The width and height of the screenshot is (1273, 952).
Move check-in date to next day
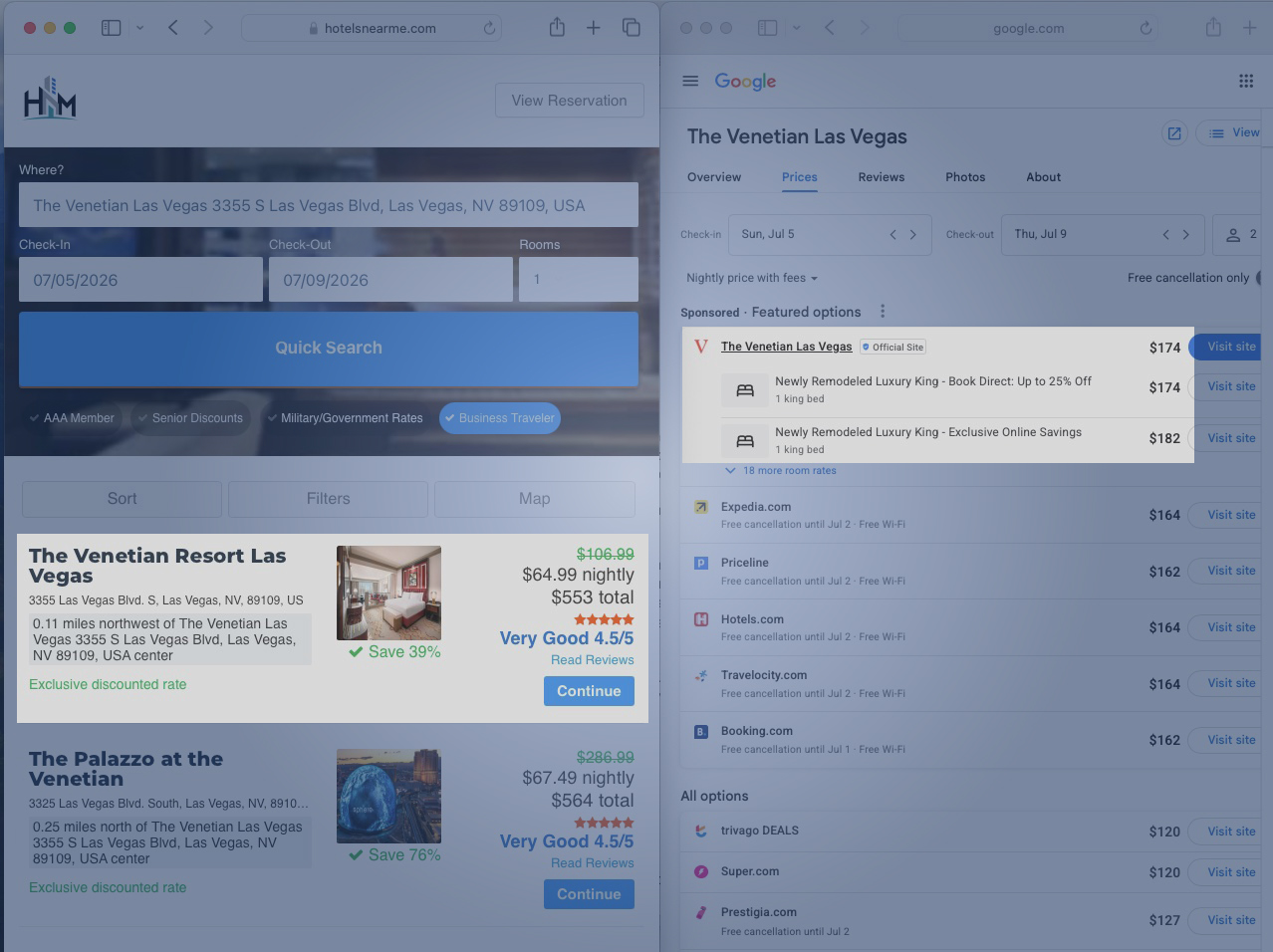pyautogui.click(x=912, y=235)
